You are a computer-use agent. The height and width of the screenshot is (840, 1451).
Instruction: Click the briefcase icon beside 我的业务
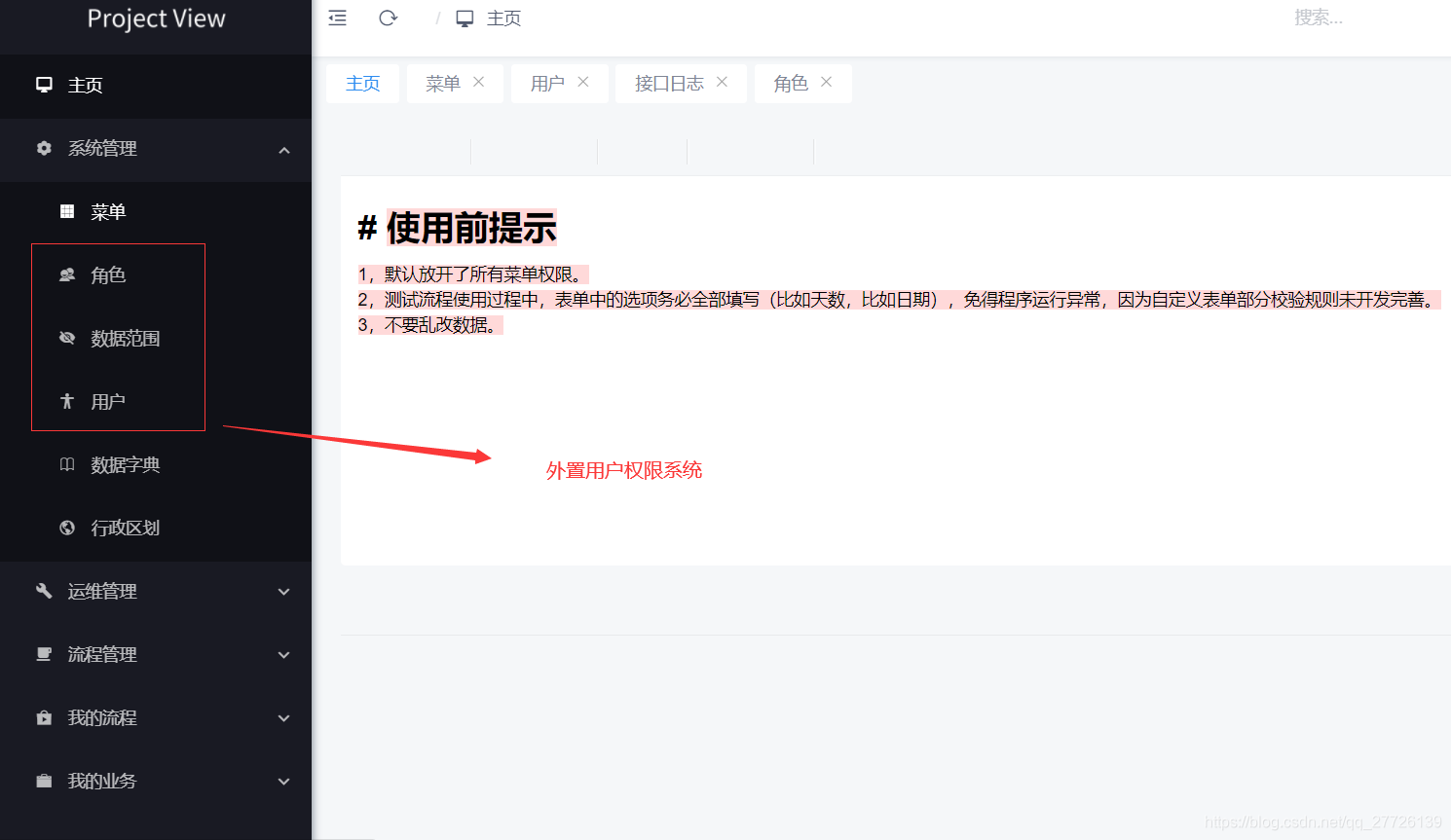(44, 781)
